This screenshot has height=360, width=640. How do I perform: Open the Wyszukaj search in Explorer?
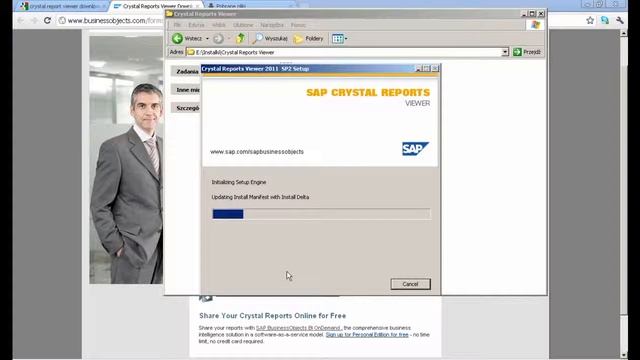[x=270, y=38]
